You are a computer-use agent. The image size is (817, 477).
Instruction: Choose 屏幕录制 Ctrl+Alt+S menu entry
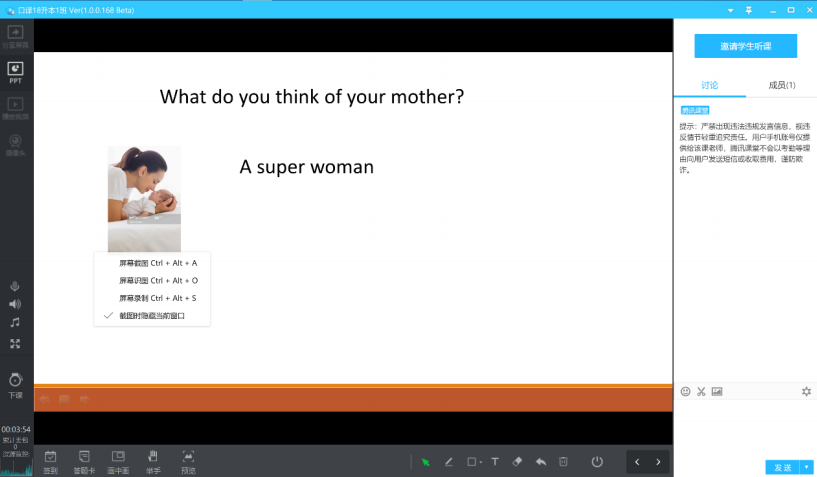[158, 298]
